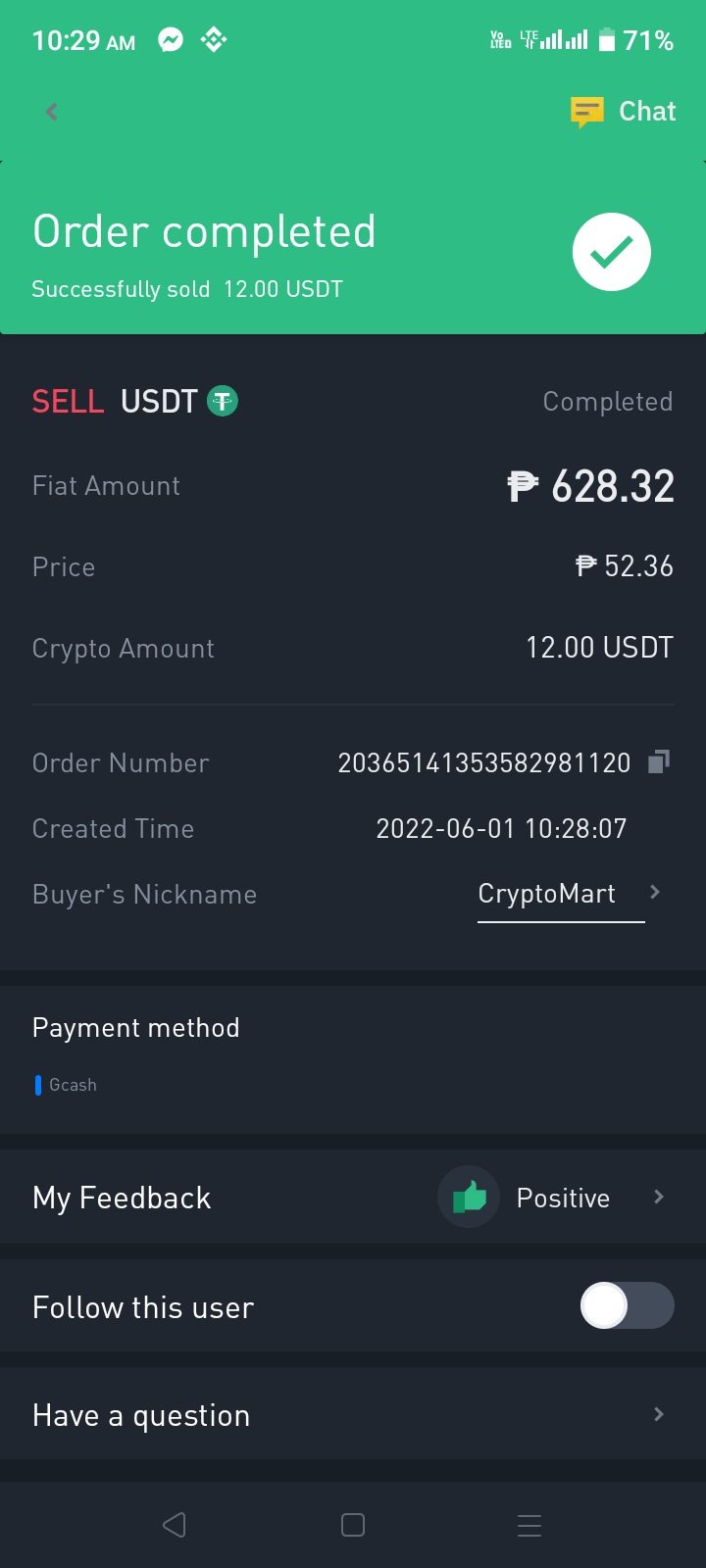The image size is (706, 1568).
Task: Copy the order number
Action: (x=659, y=761)
